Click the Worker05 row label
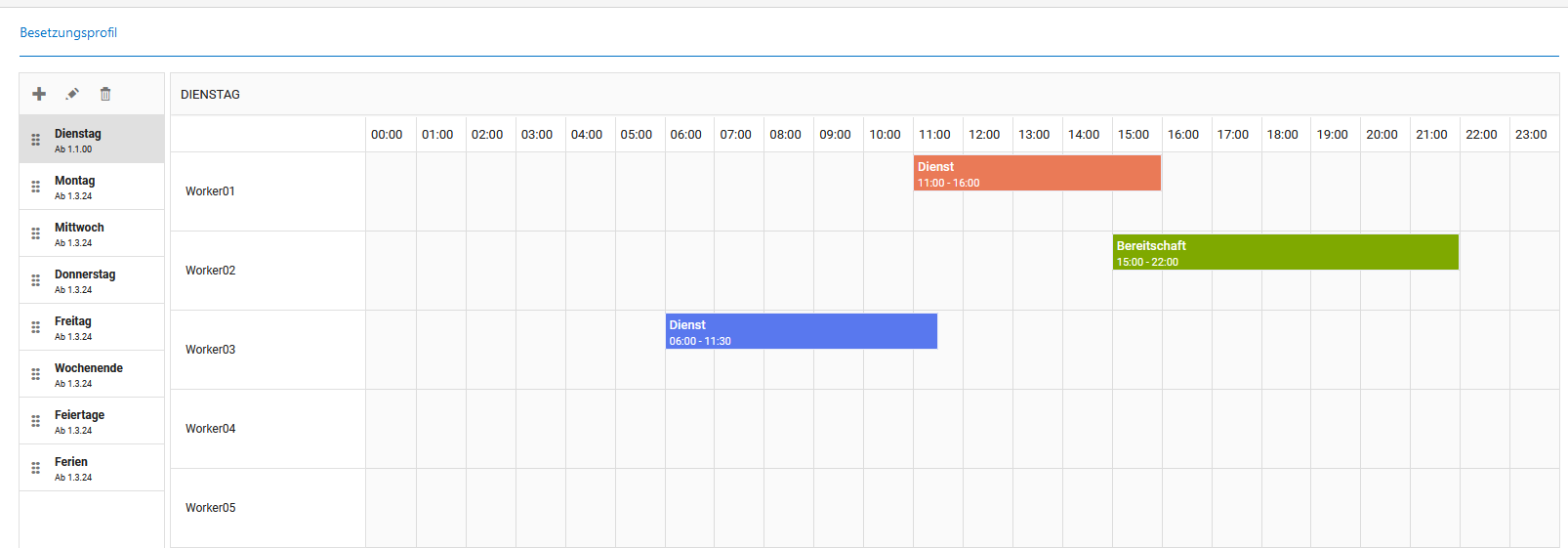1568x548 pixels. coord(211,508)
